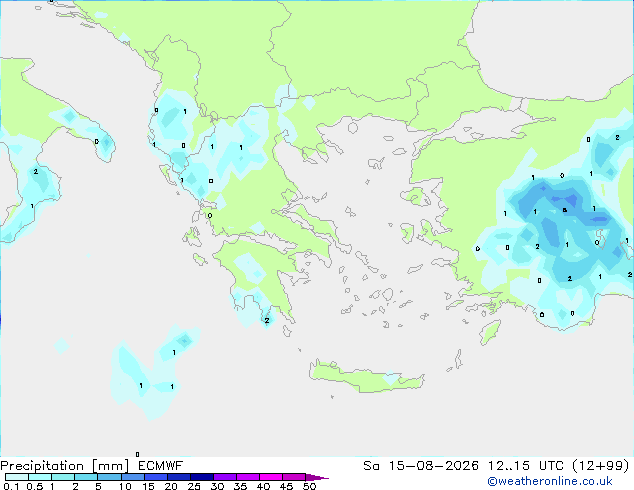Select the 10–15 mm legend swatch

133,477
